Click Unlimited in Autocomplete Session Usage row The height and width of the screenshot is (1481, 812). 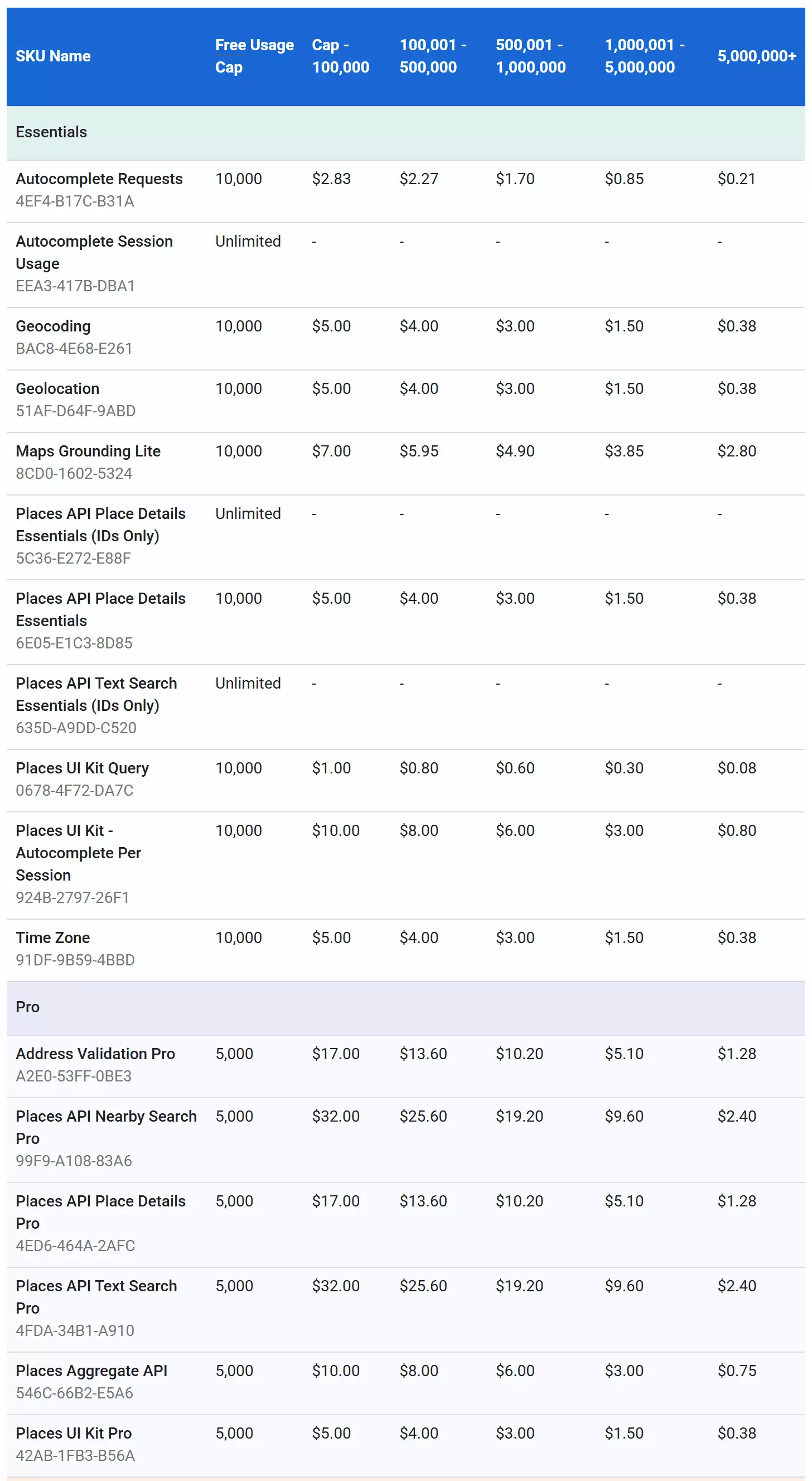tap(248, 241)
